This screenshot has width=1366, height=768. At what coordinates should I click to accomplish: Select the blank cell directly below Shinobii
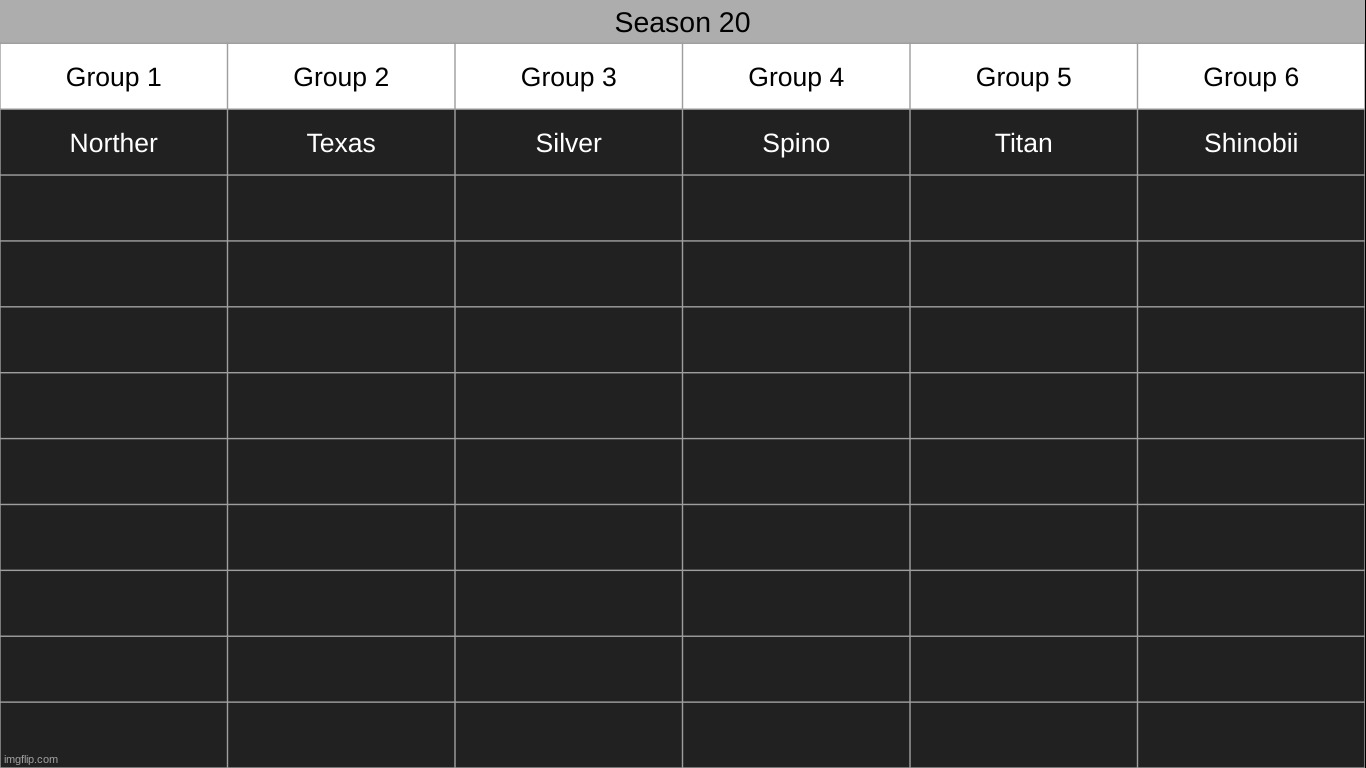(x=1251, y=208)
